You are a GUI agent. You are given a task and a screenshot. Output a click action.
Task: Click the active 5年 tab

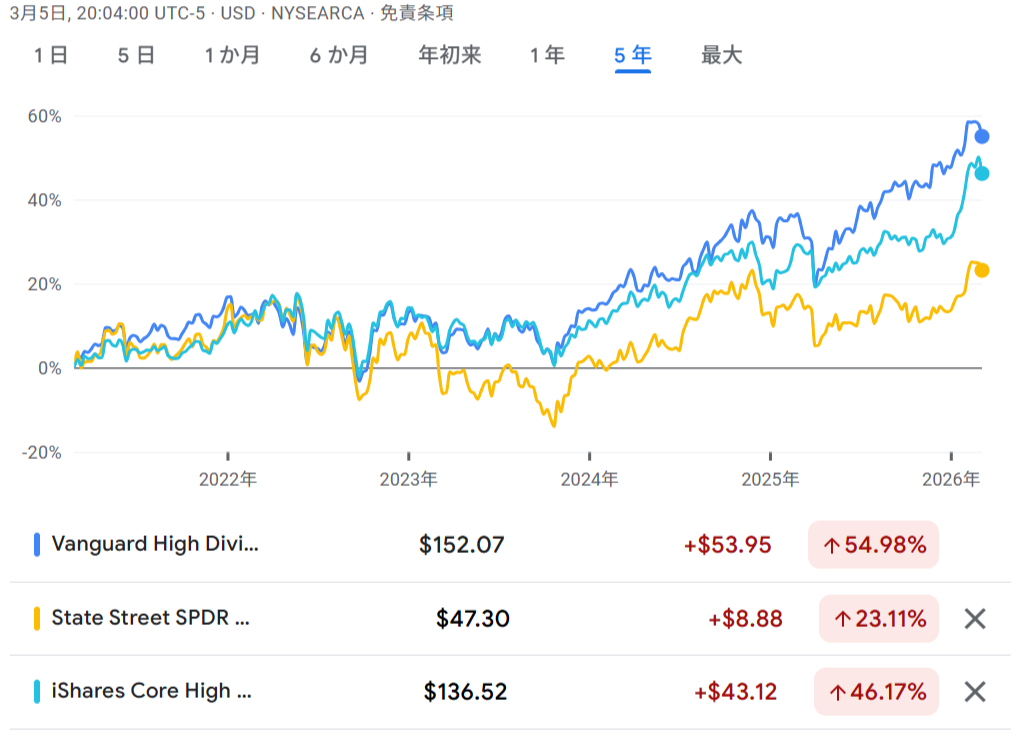[x=633, y=55]
